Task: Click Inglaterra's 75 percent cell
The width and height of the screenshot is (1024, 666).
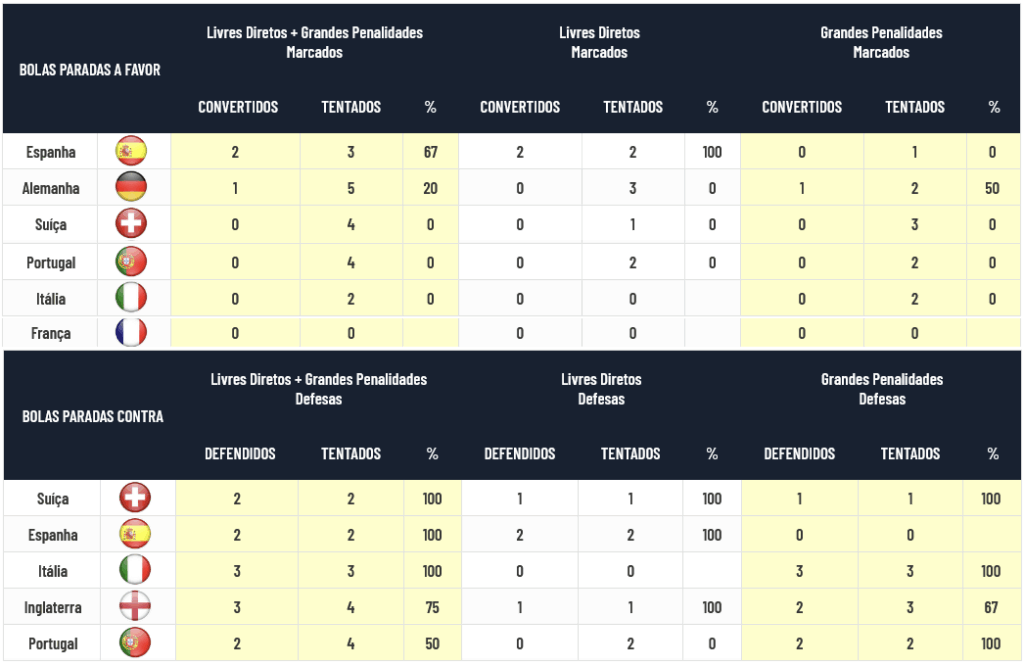Action: pos(432,607)
